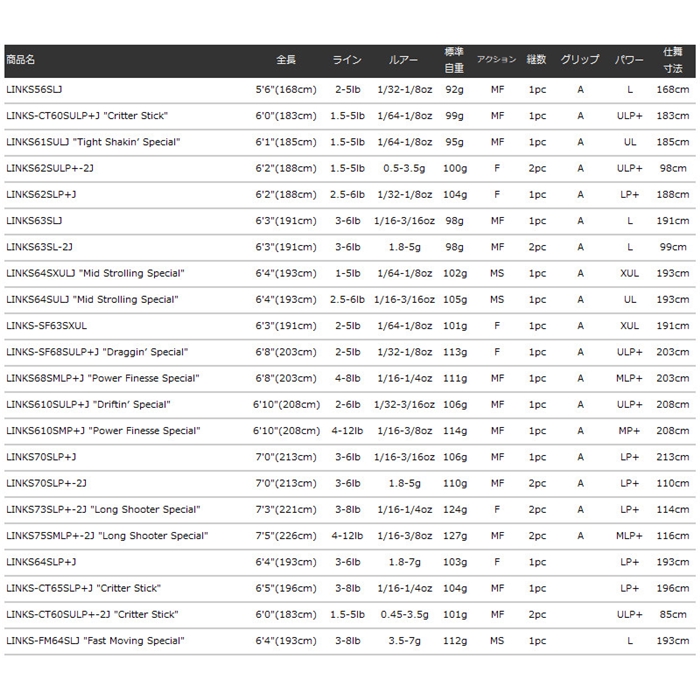Click the 113g weight cell

point(455,352)
